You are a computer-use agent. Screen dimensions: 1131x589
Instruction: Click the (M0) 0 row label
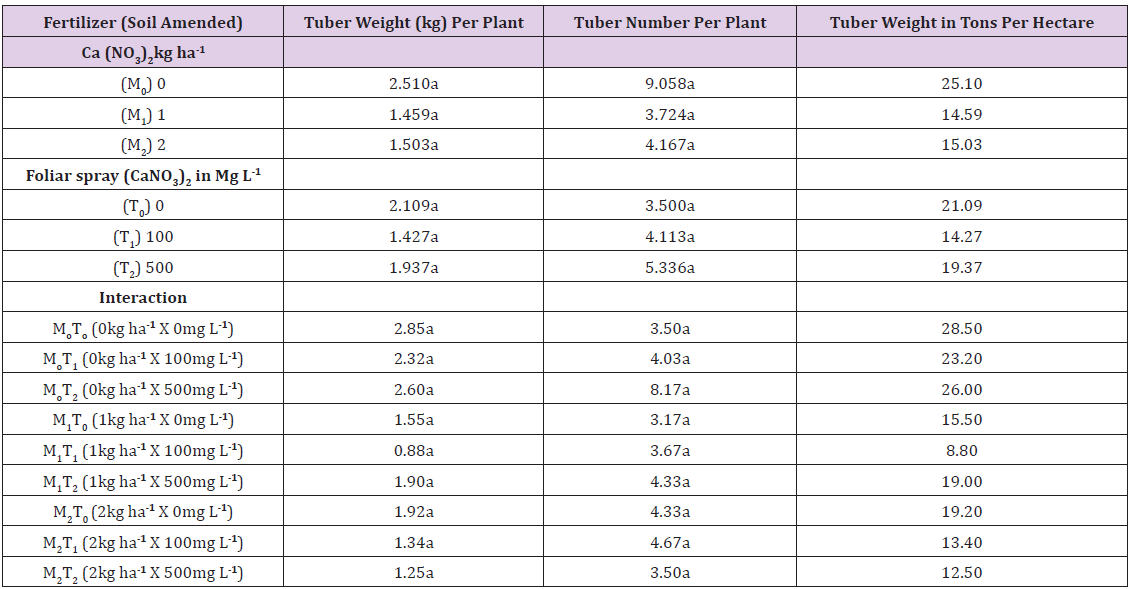point(143,84)
